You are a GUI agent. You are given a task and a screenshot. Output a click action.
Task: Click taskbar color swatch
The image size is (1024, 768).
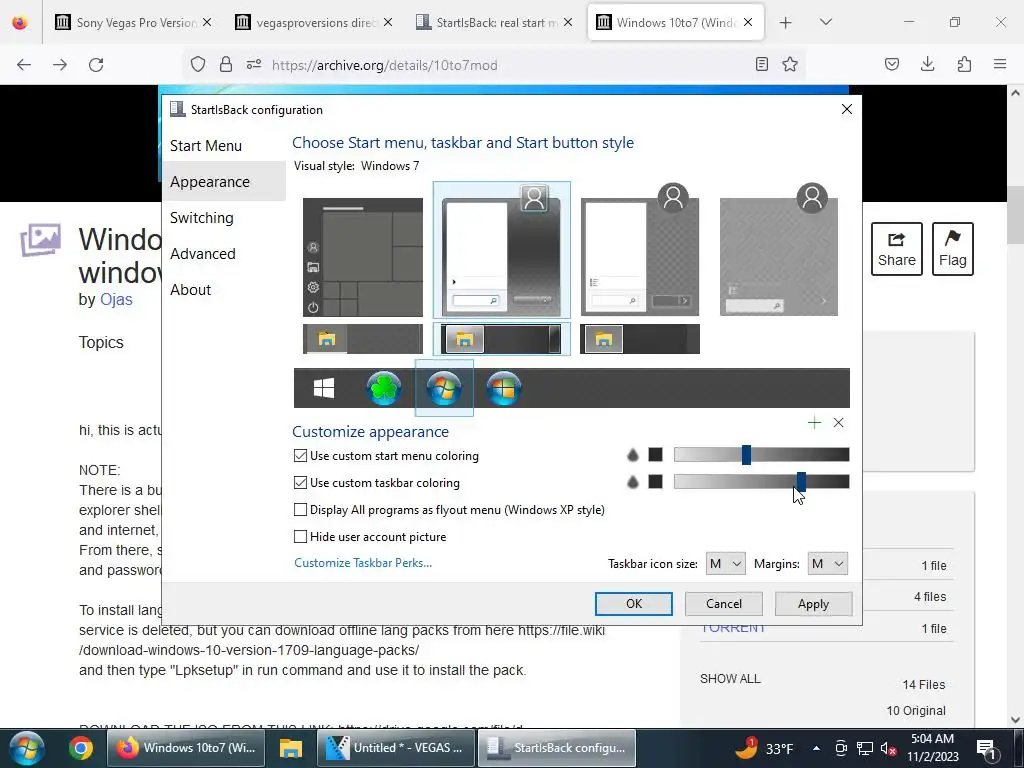pos(656,482)
